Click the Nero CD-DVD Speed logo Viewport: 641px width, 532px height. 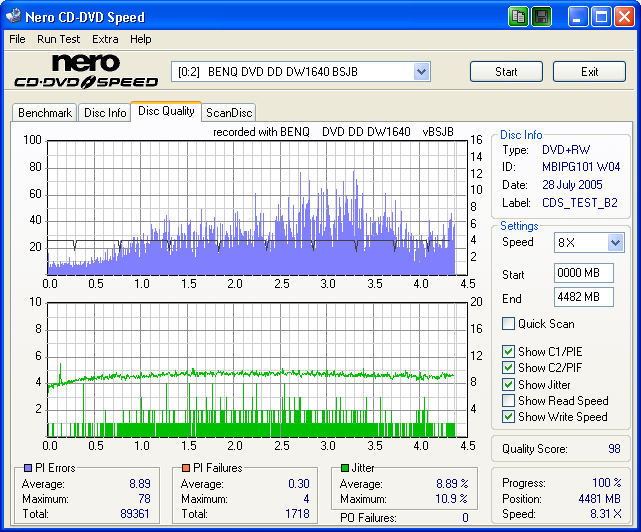(84, 72)
